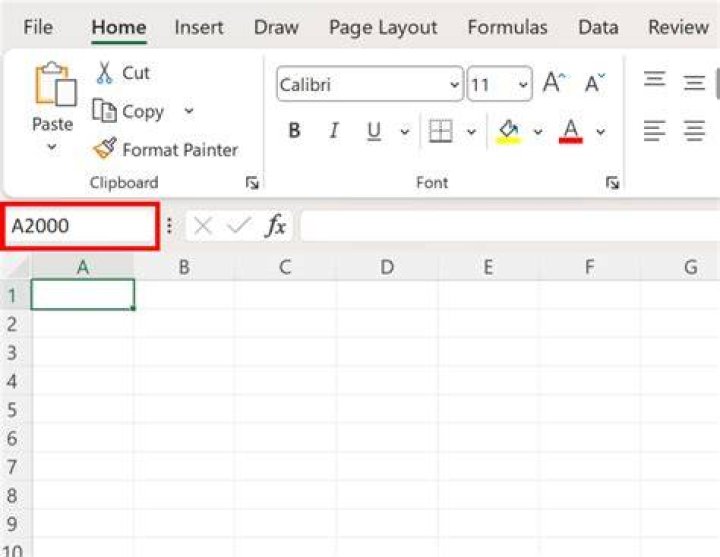
Task: Confirm entry with the checkmark in formula bar
Action: point(239,225)
